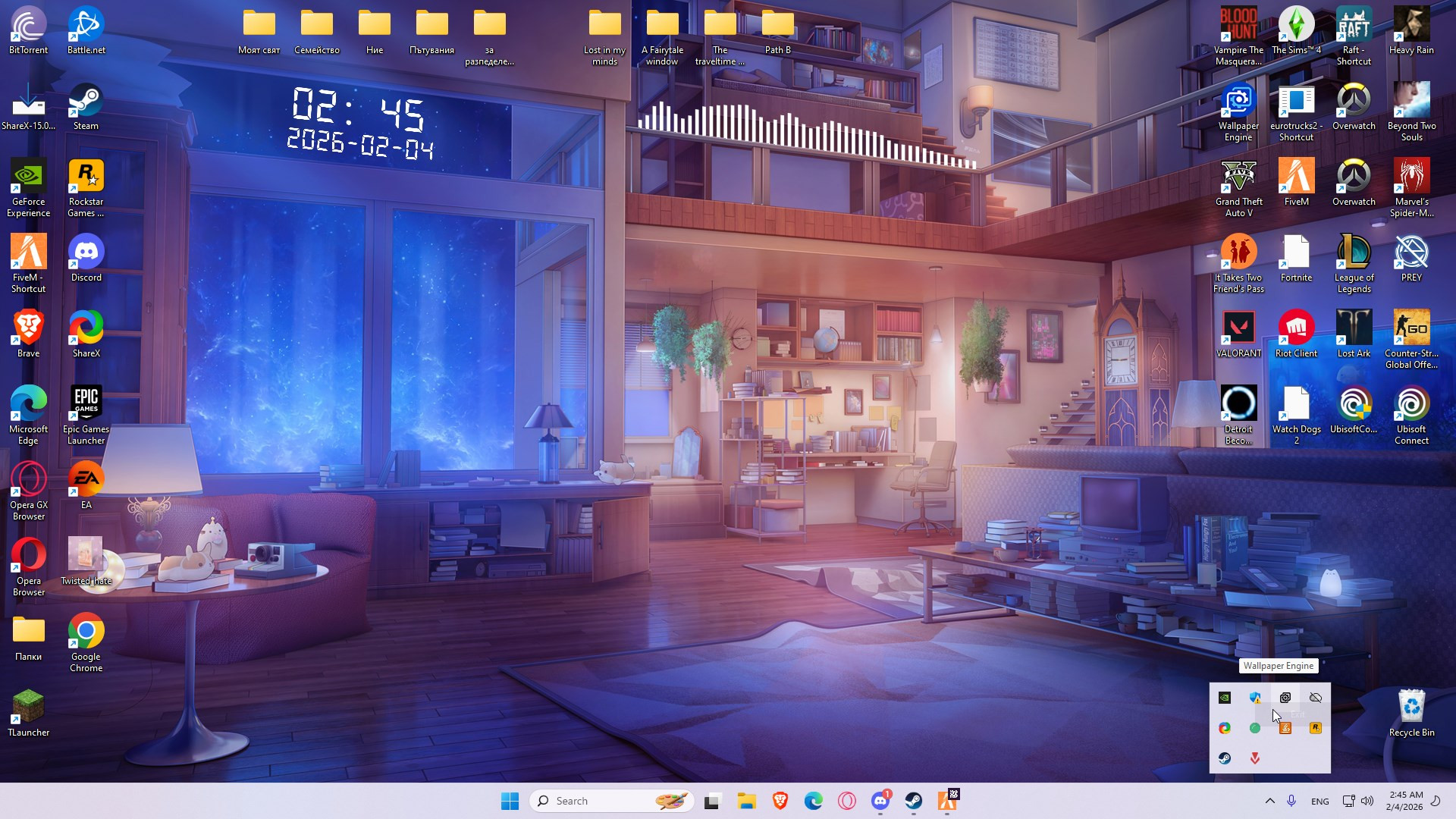
Task: Toggle the microphone indicator in taskbar
Action: [x=1291, y=801]
